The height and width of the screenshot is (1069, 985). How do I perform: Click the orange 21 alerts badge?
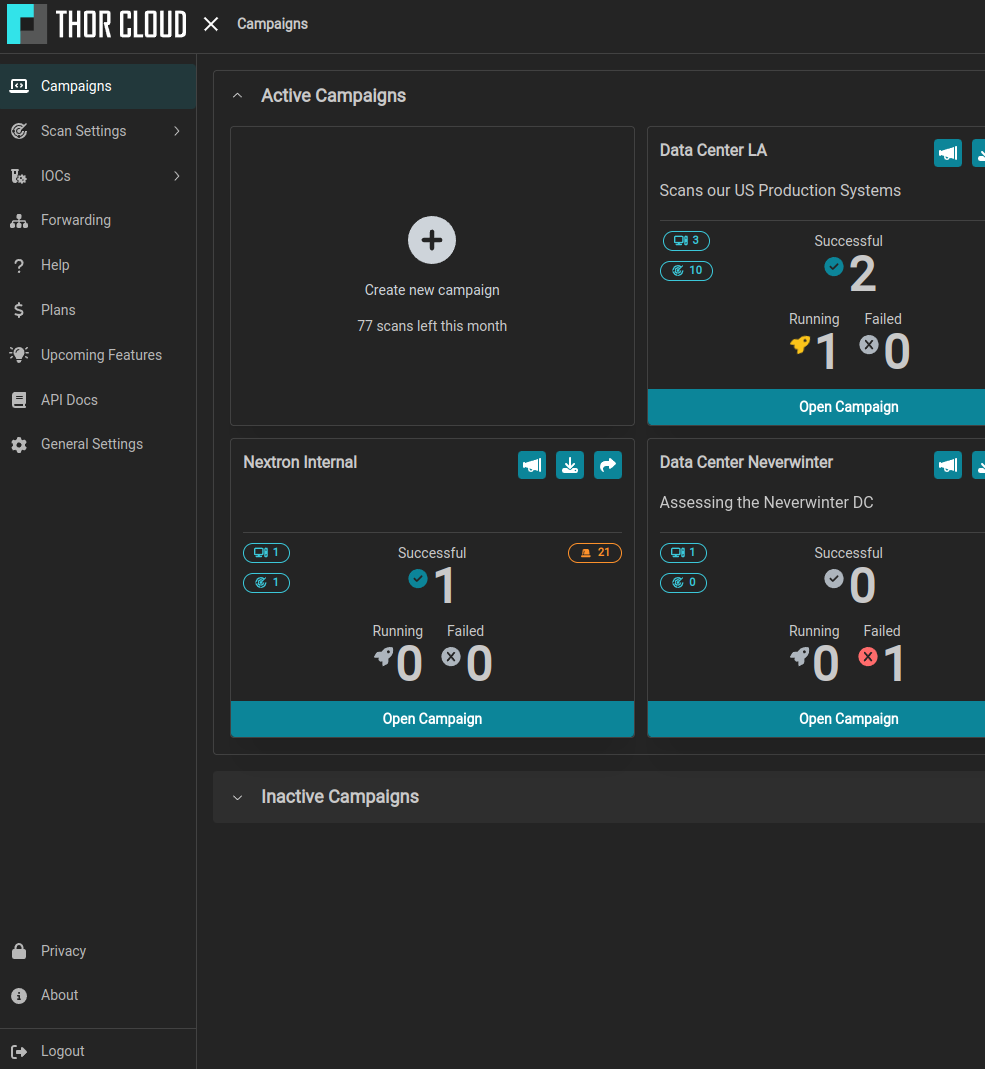pyautogui.click(x=595, y=553)
